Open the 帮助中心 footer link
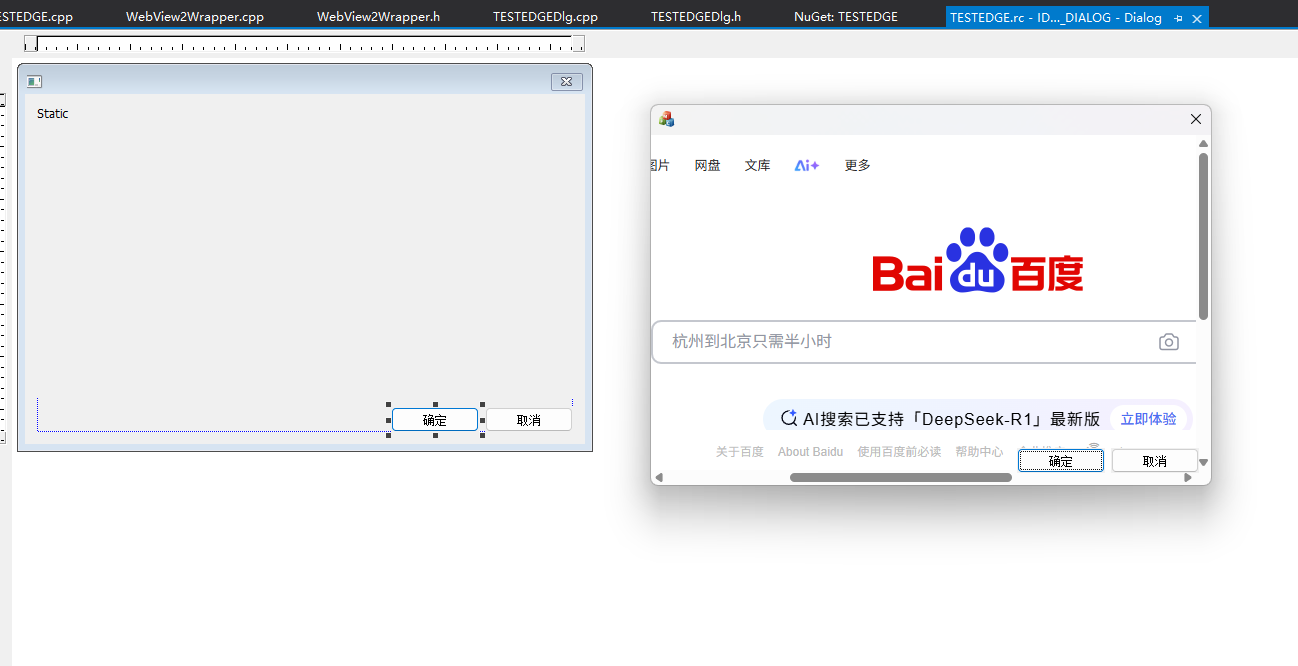The image size is (1298, 666). (979, 452)
